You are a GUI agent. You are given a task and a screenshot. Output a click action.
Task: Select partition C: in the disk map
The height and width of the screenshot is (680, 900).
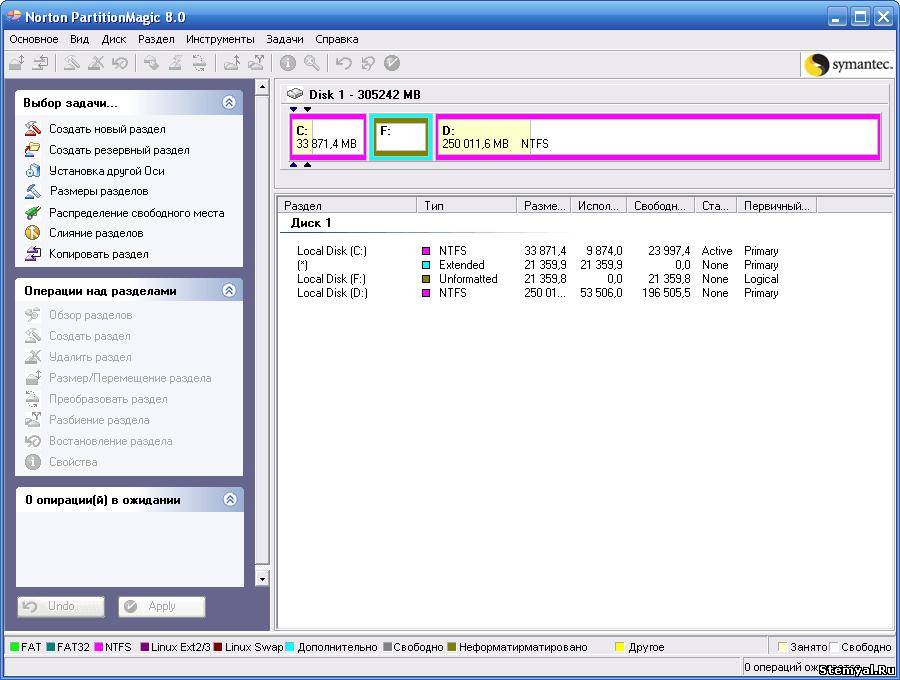(x=328, y=137)
